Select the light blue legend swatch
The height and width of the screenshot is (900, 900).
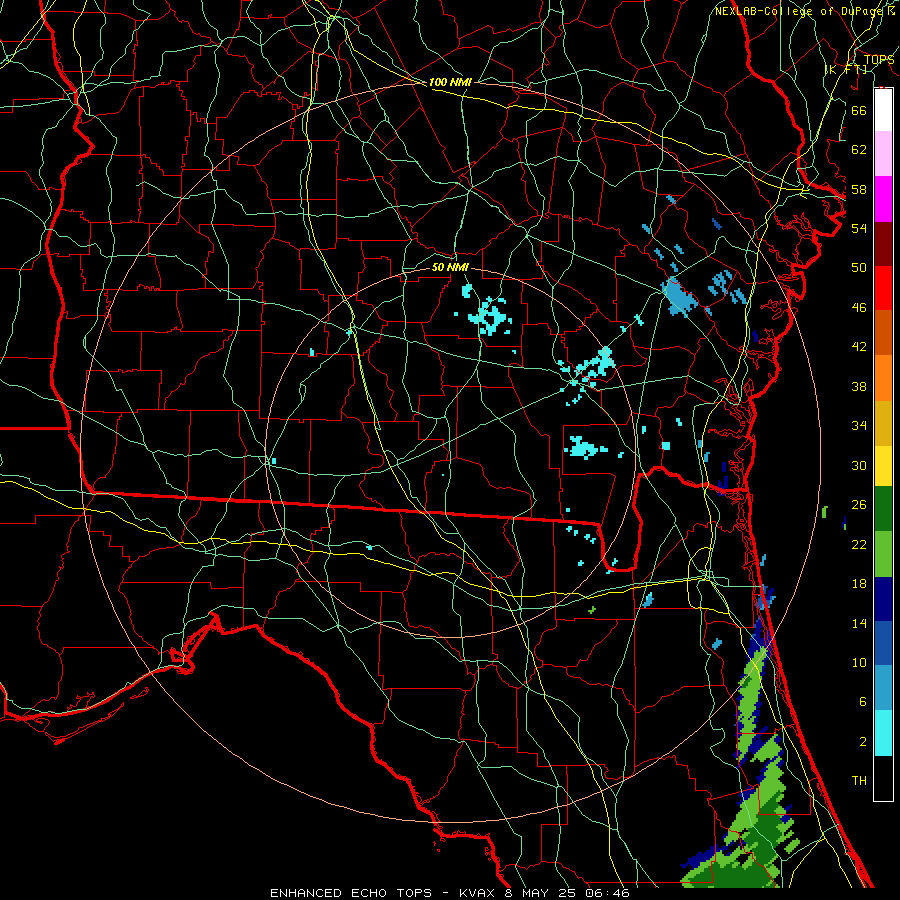(x=883, y=688)
